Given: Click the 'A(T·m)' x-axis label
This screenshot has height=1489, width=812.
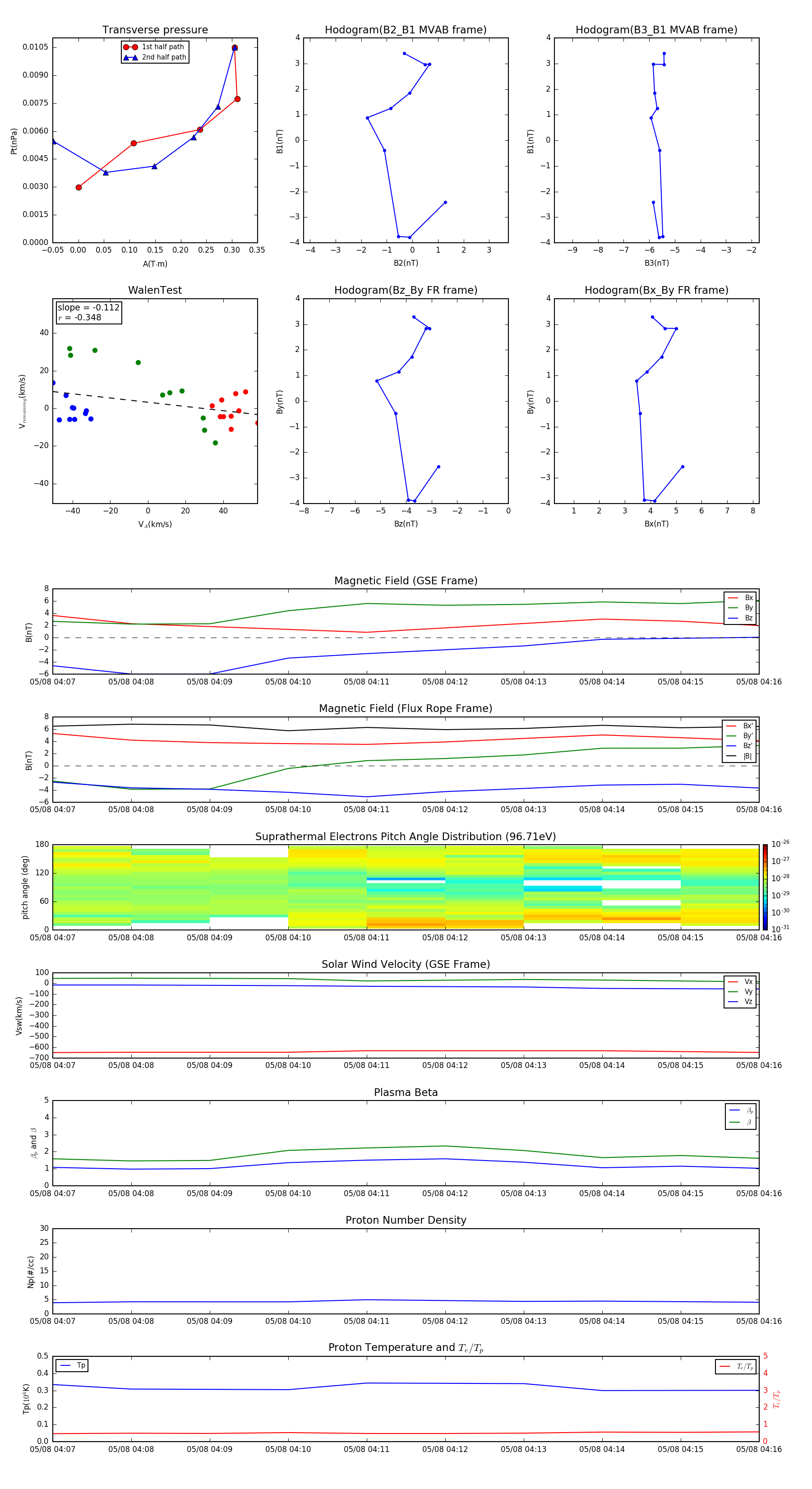Looking at the screenshot, I should pos(155,264).
